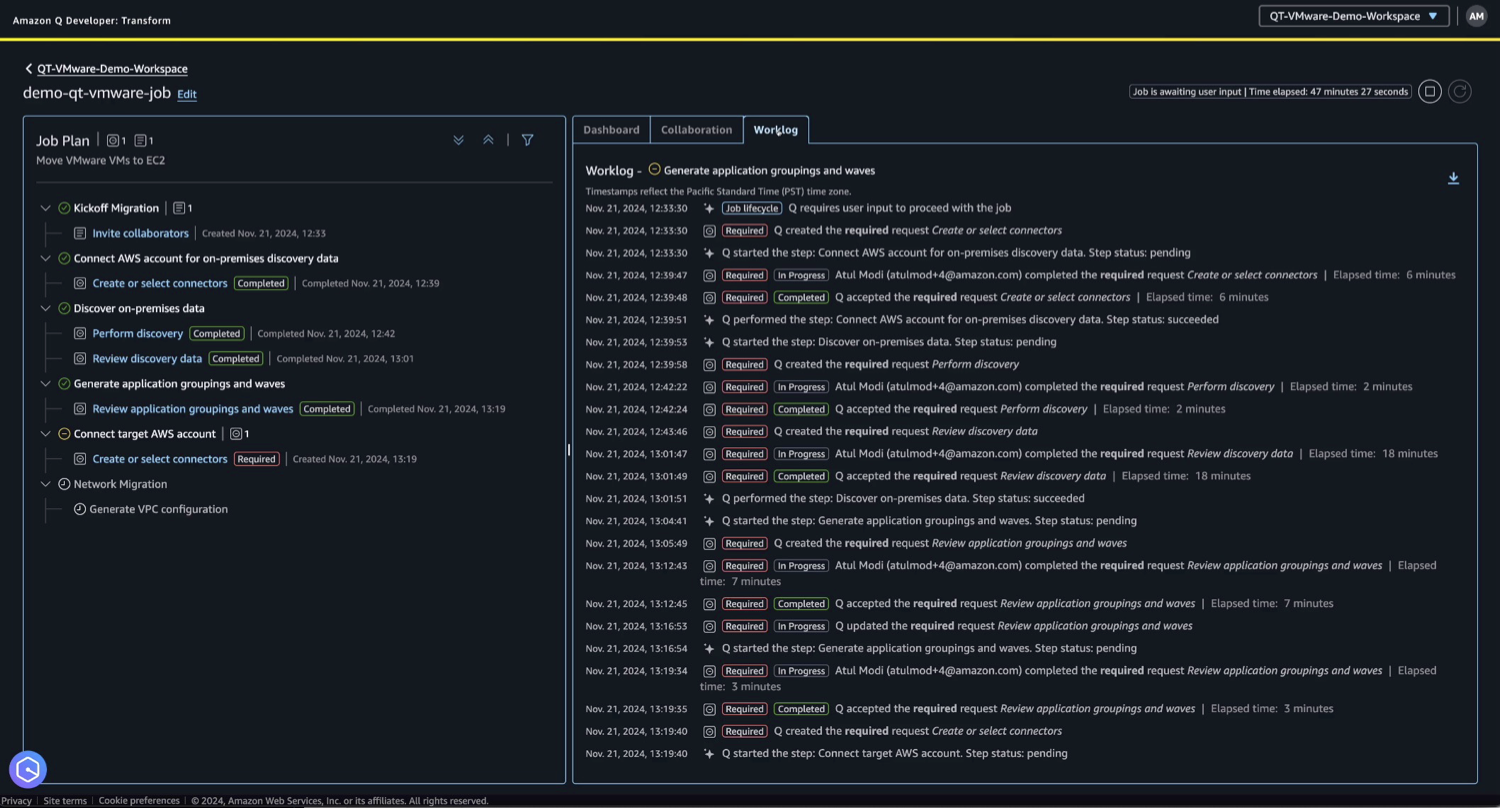Collapse the Kickoff Migration section
This screenshot has width=1500, height=808.
[45, 208]
